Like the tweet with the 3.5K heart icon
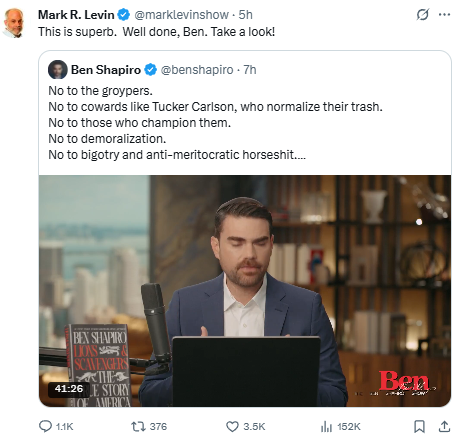463x434 pixels. click(232, 426)
